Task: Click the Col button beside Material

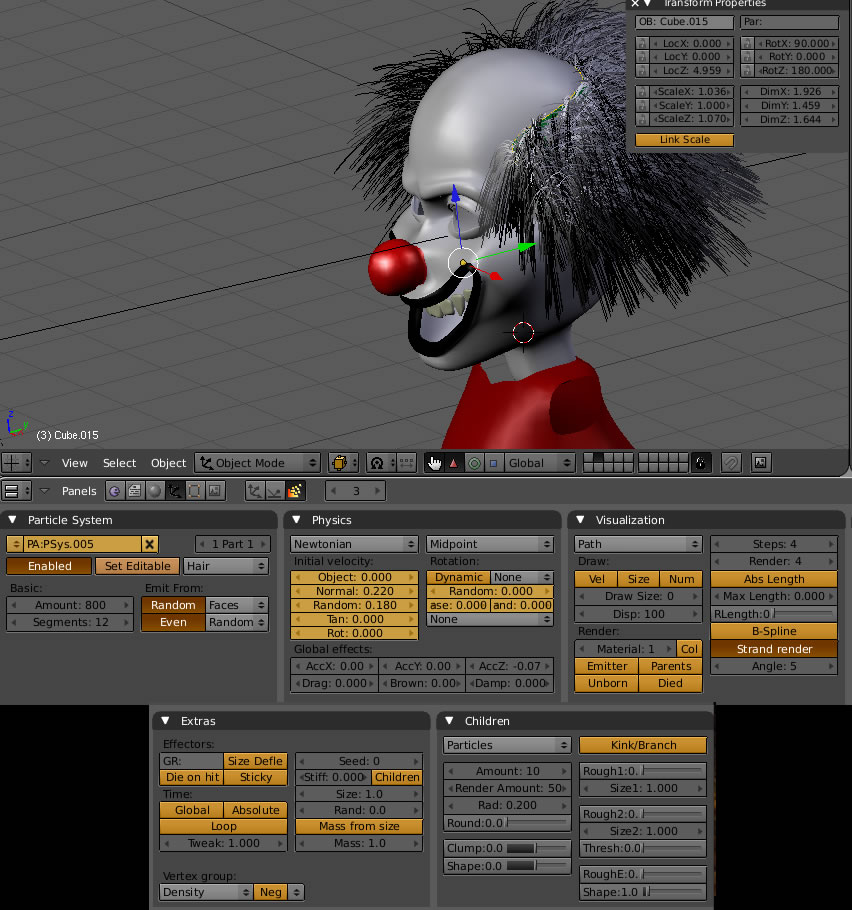Action: (689, 649)
